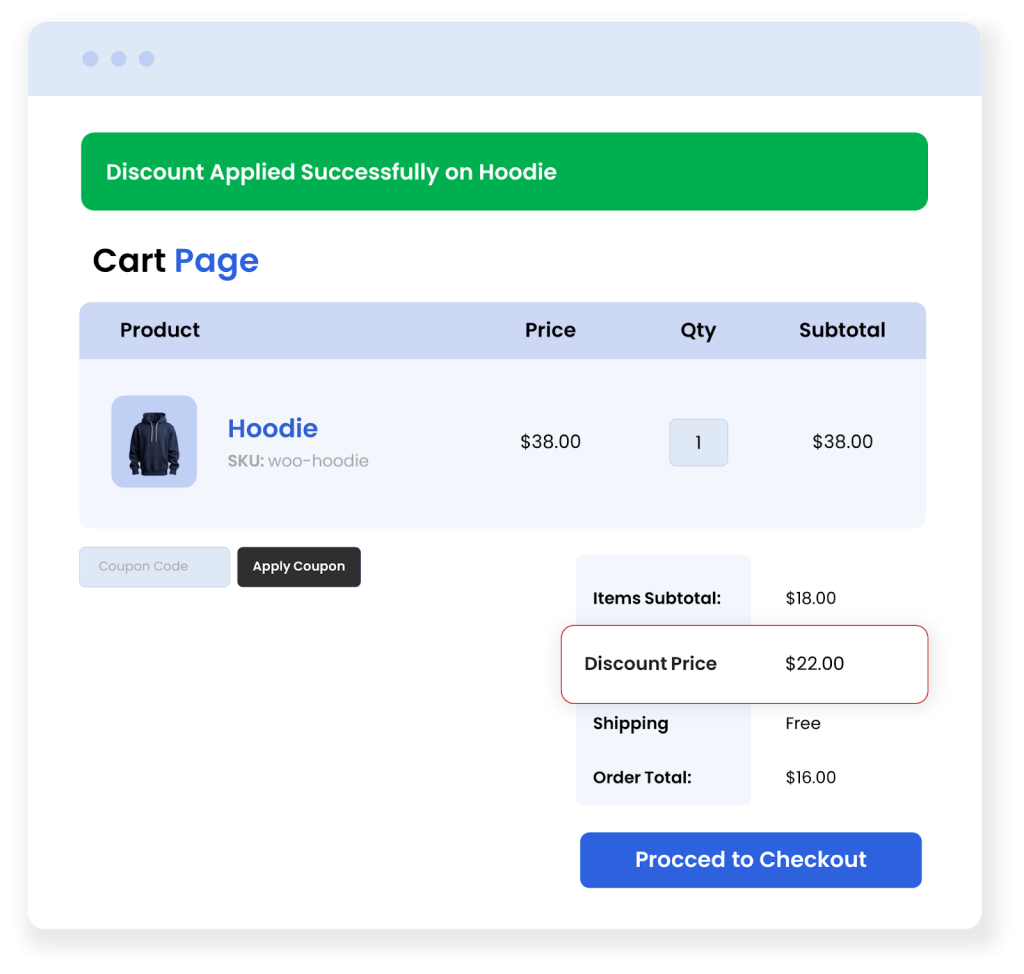
Task: Click the Shipping Free value
Action: (x=803, y=723)
